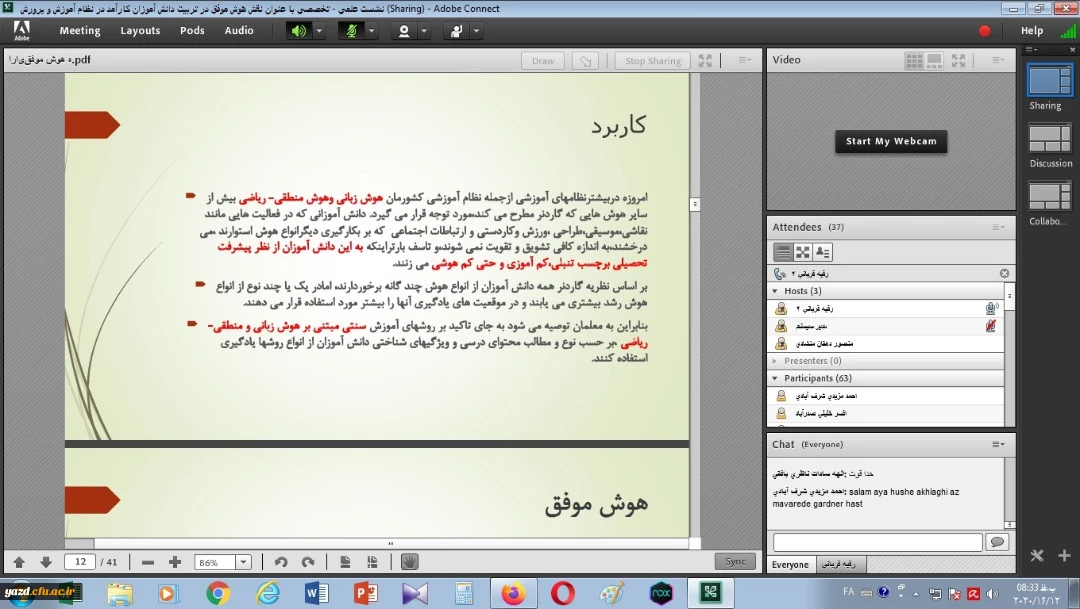The image size is (1080, 609).
Task: Go to next page with down arrow
Action: (45, 562)
